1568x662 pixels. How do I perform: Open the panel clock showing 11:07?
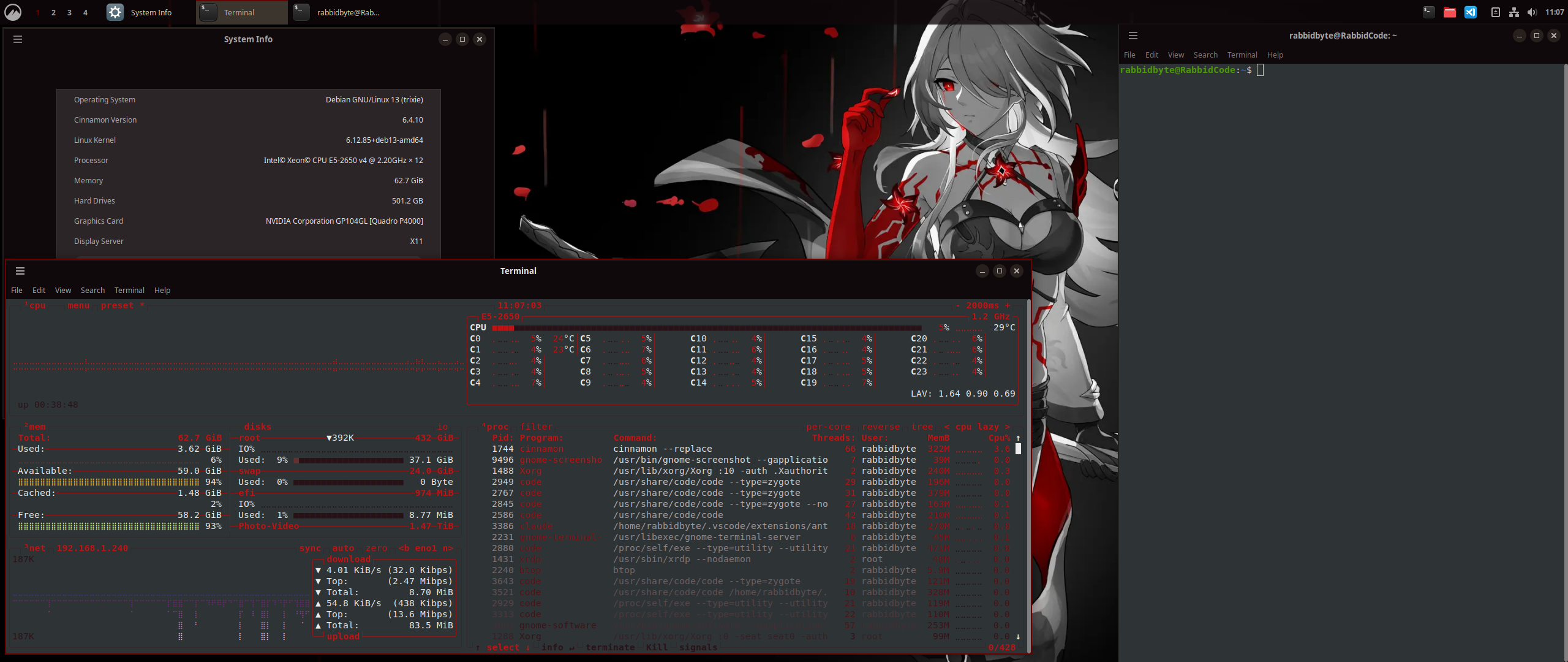coord(1555,12)
